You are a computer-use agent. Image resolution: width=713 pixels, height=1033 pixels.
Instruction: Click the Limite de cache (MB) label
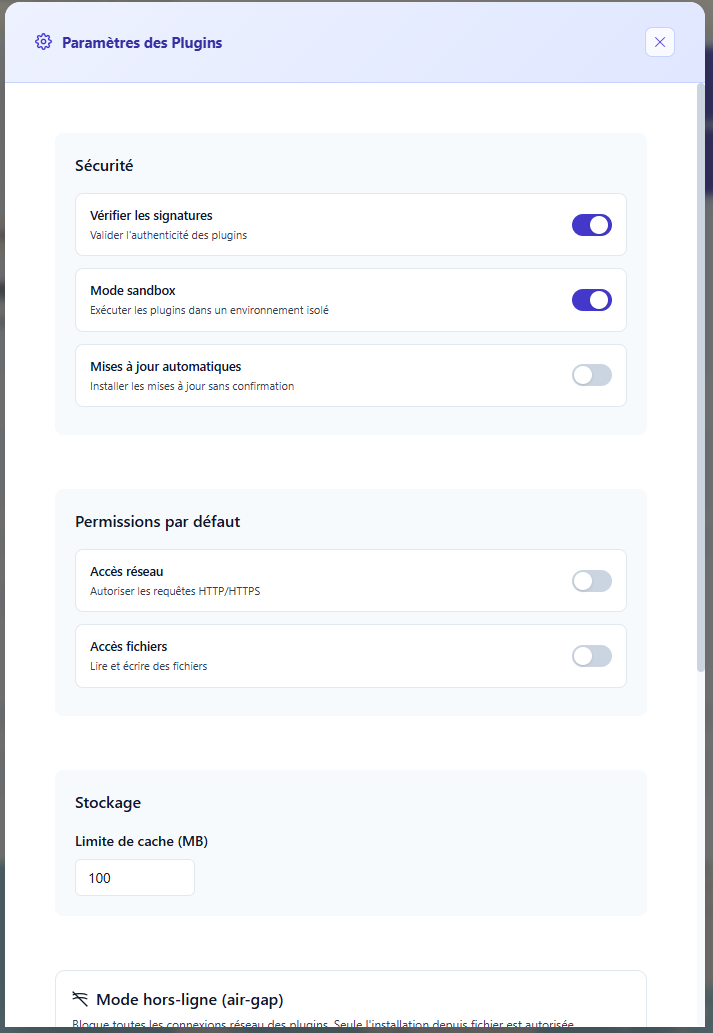pos(141,841)
